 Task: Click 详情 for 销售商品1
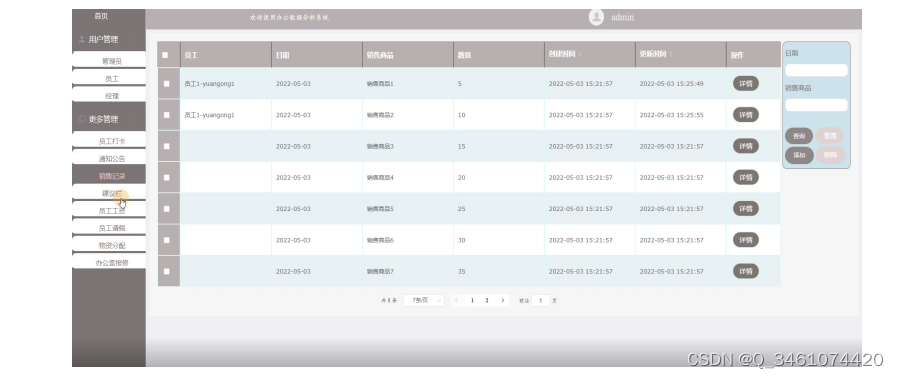click(745, 84)
